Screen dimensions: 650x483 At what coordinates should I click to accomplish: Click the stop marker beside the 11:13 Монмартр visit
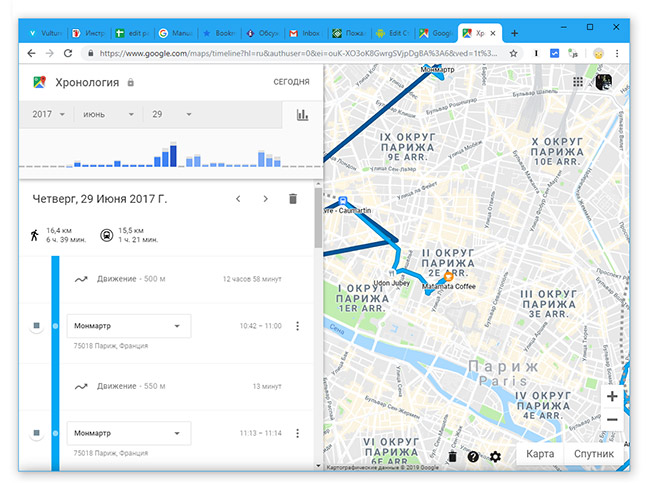point(36,433)
